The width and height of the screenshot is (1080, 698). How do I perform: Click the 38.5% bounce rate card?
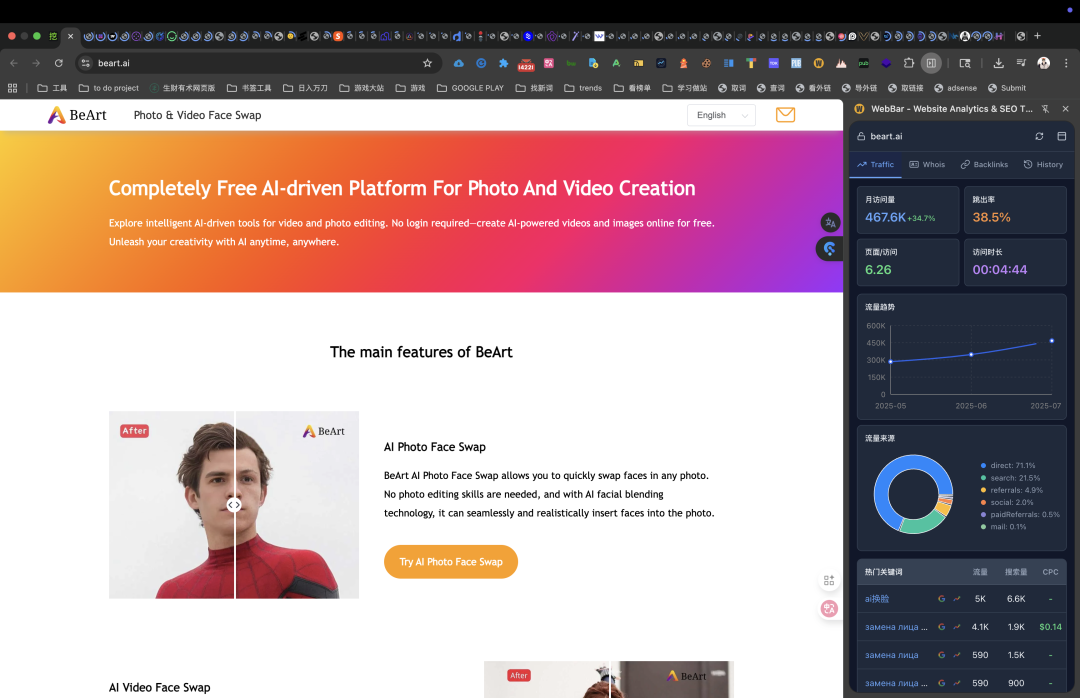point(1015,209)
